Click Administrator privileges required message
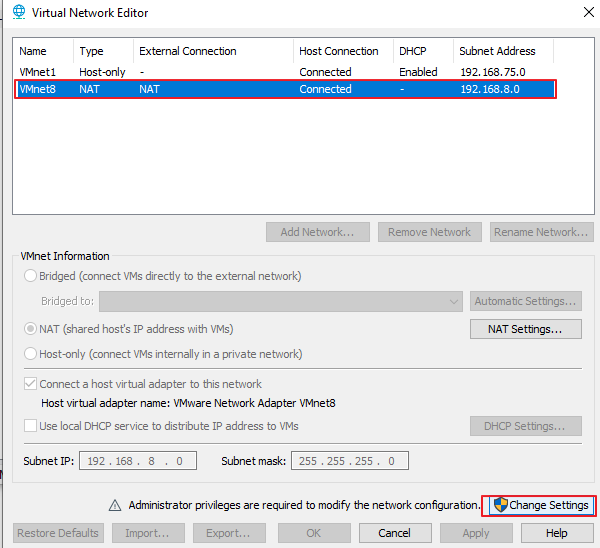 pyautogui.click(x=304, y=506)
